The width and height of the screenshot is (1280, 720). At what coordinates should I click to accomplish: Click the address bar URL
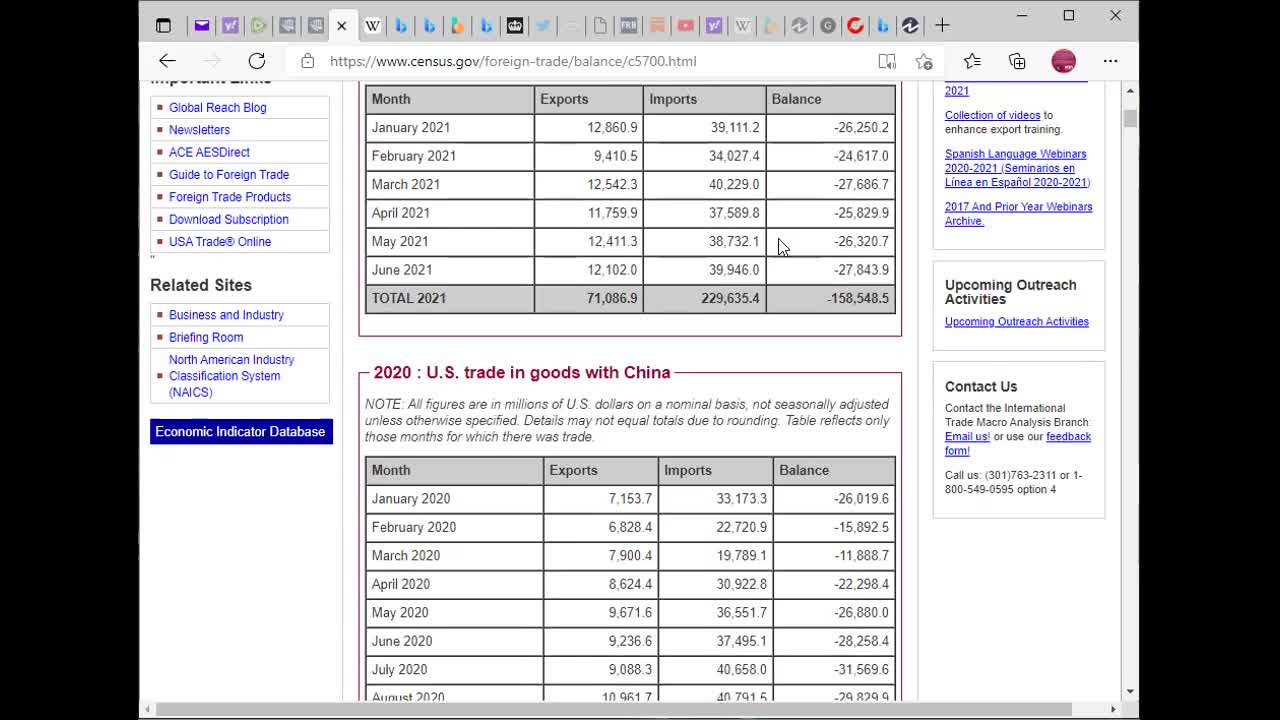(513, 61)
